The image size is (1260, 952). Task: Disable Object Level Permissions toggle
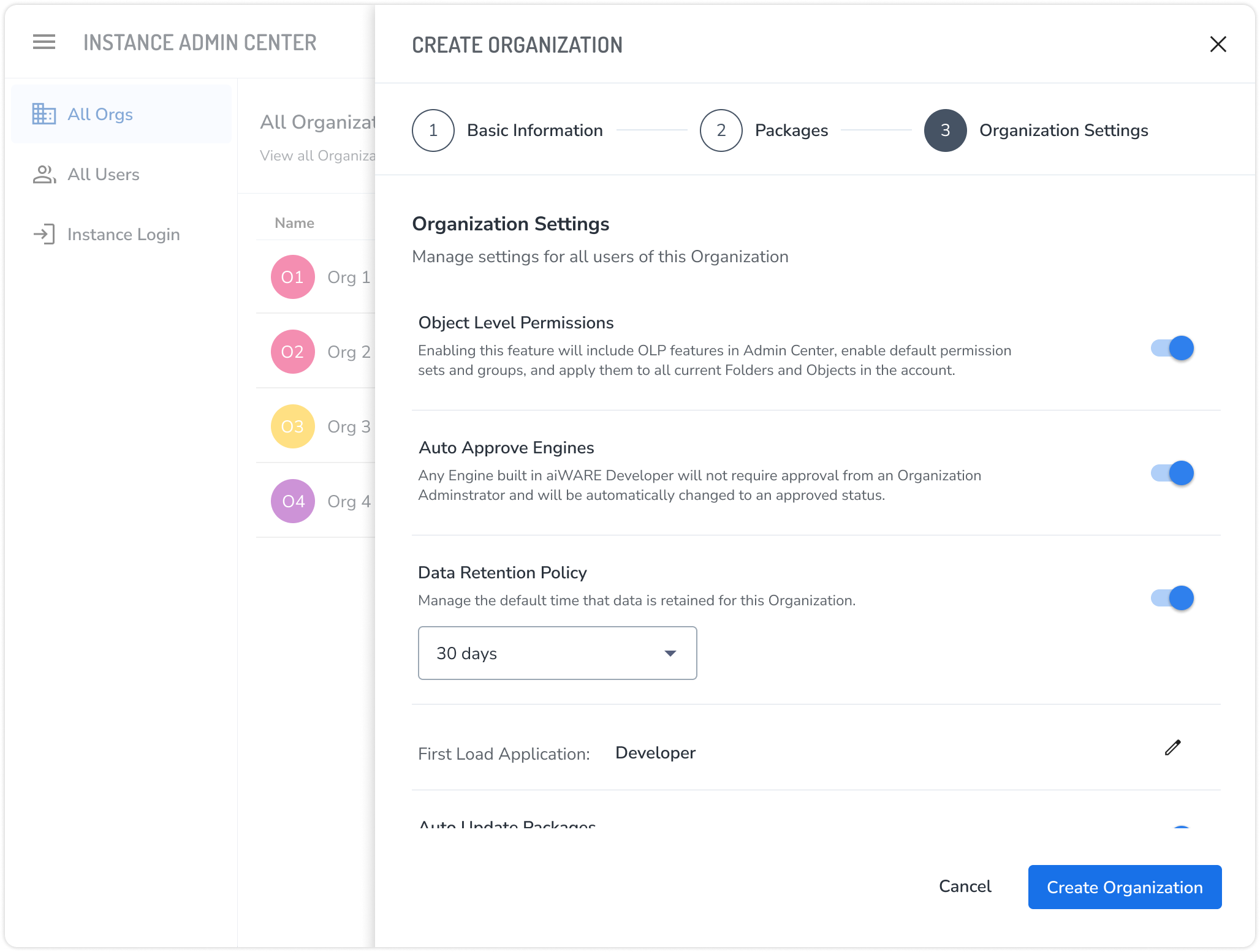[1172, 348]
